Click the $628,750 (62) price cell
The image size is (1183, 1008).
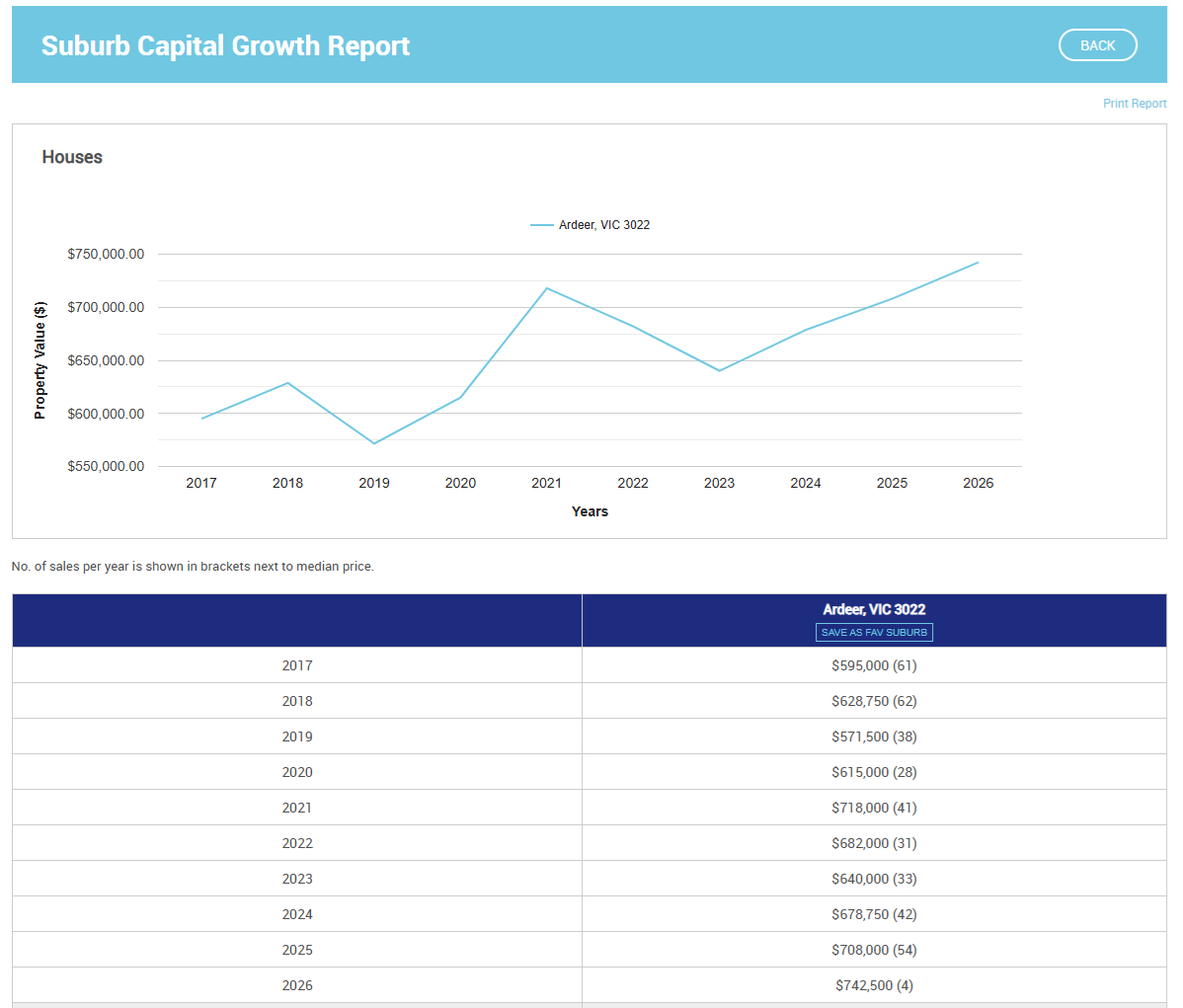pos(874,701)
